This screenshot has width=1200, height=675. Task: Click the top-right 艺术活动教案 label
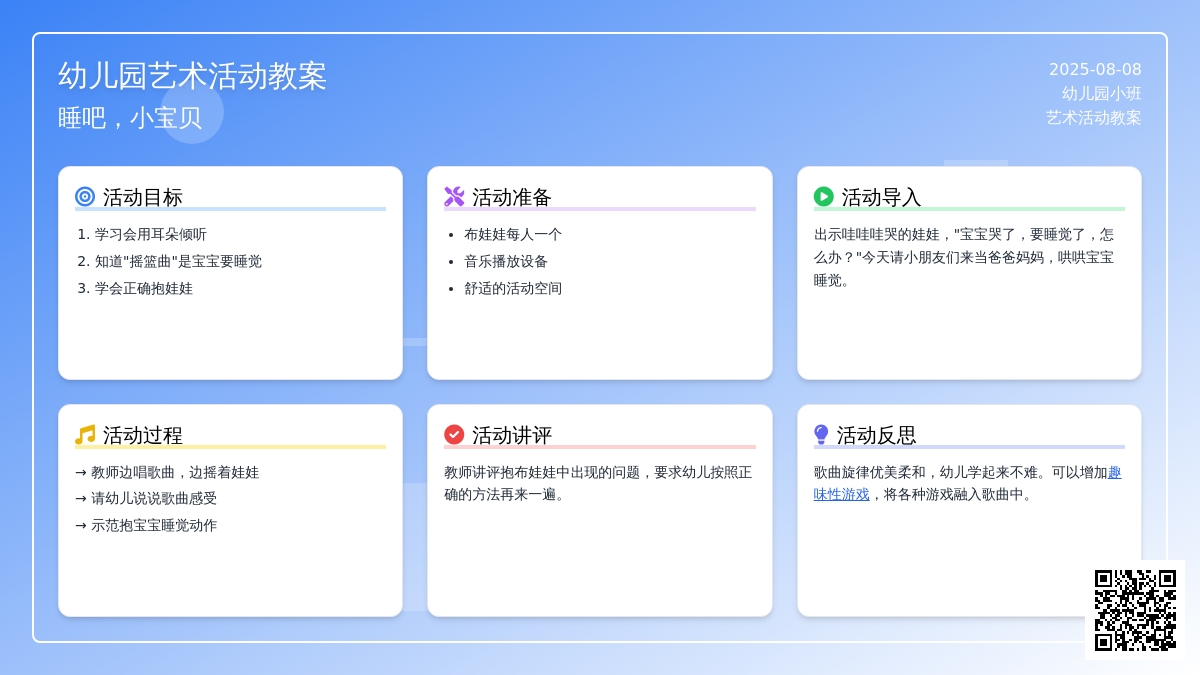click(1094, 117)
